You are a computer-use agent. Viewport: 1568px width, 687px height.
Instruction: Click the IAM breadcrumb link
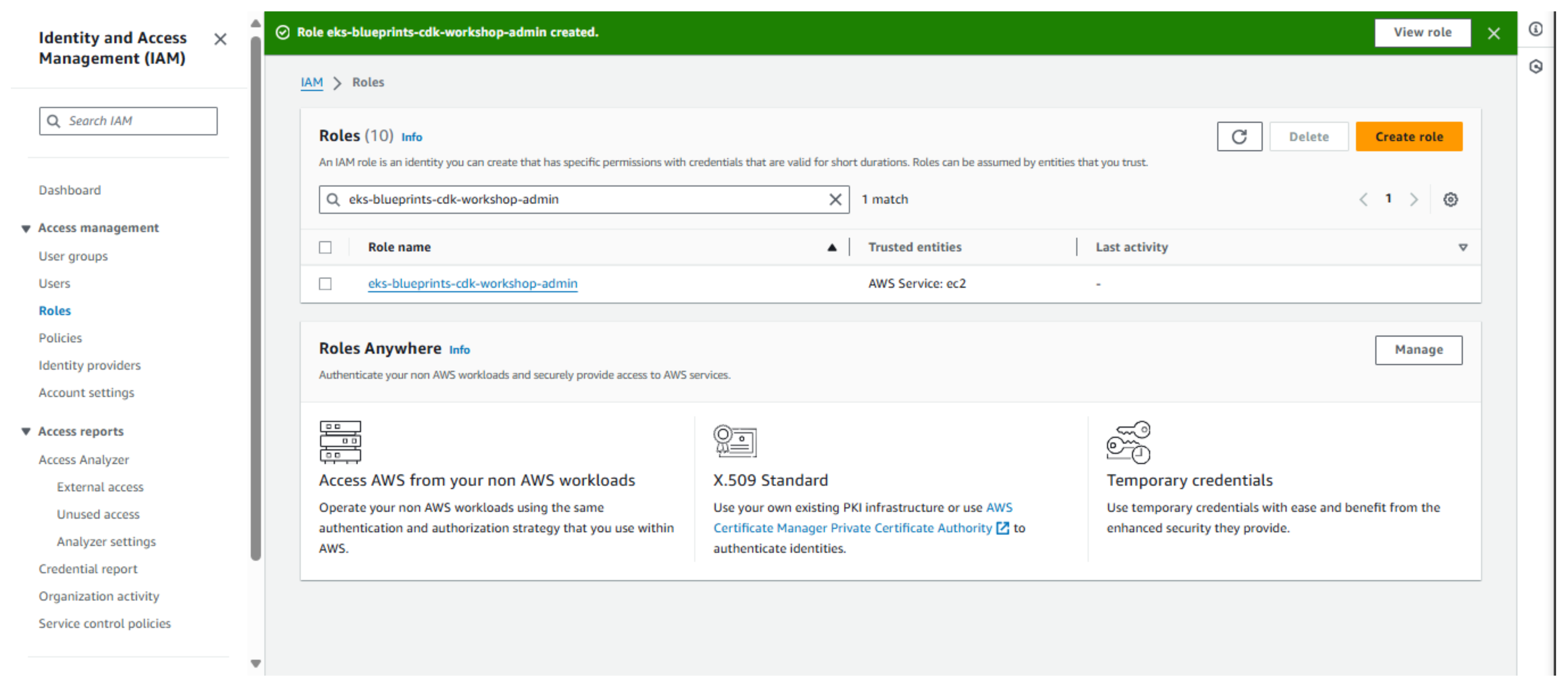click(x=312, y=82)
